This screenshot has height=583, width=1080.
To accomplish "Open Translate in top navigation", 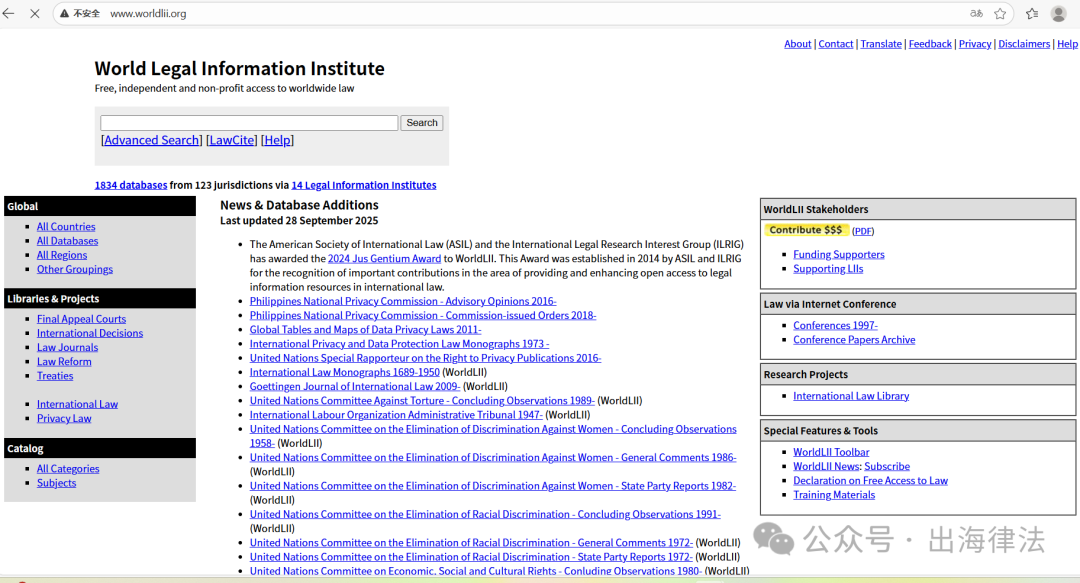I will (x=881, y=43).
